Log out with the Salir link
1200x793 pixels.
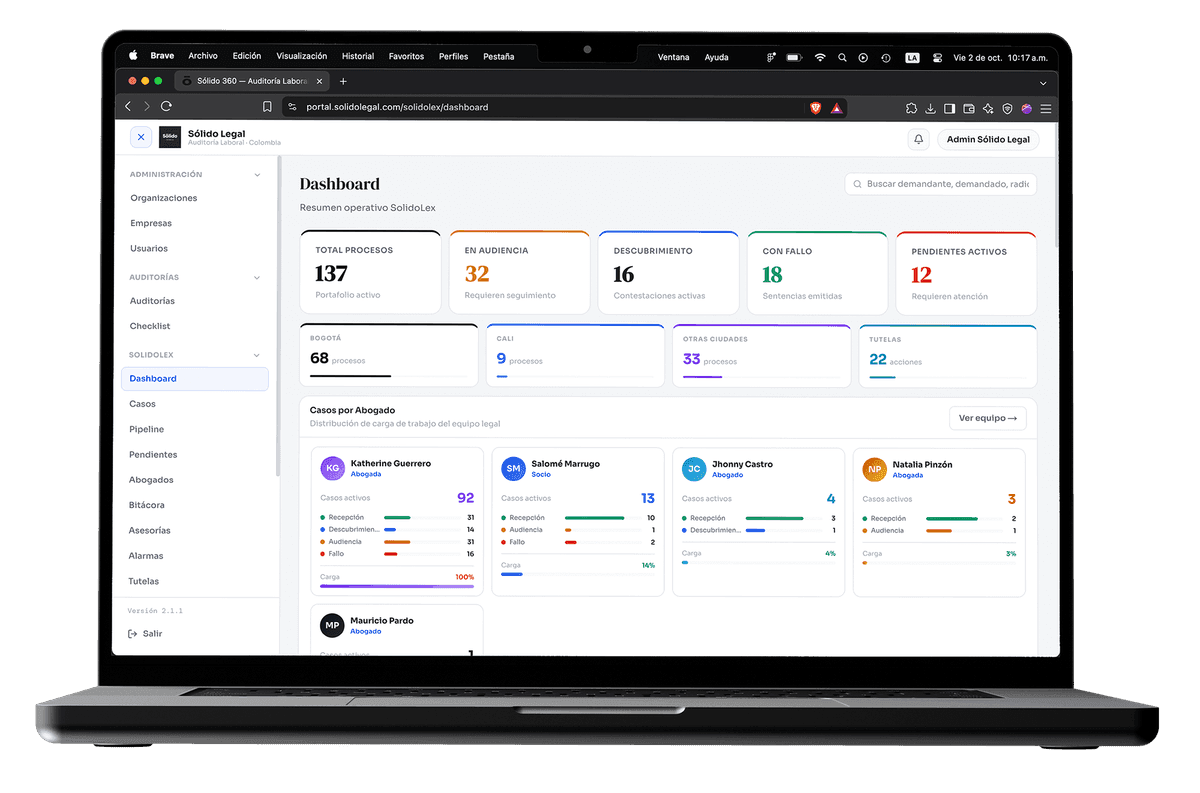(x=145, y=633)
